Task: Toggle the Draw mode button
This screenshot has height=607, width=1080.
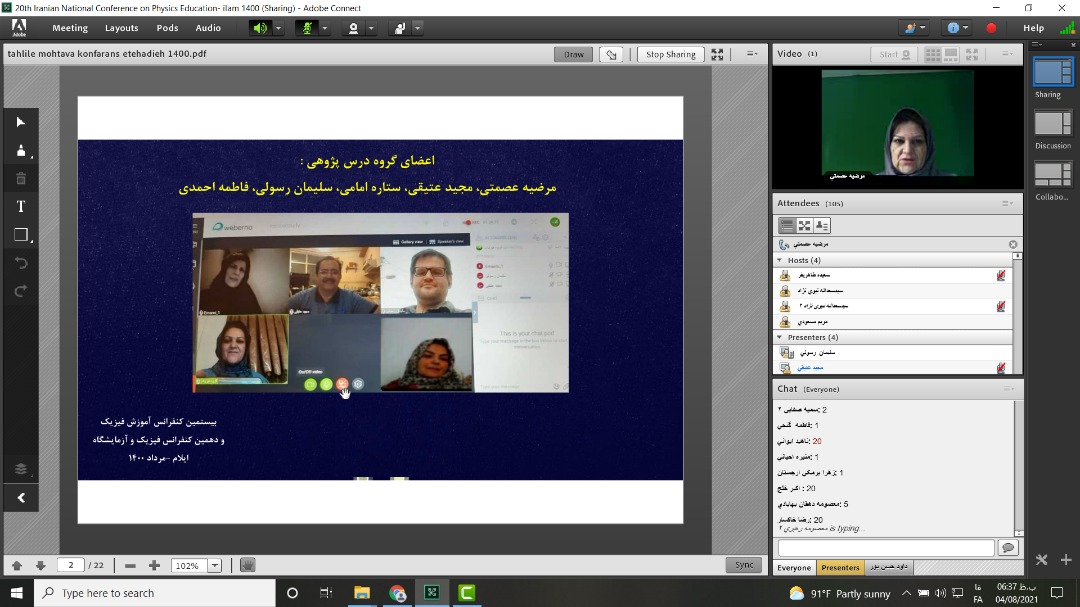Action: 573,54
